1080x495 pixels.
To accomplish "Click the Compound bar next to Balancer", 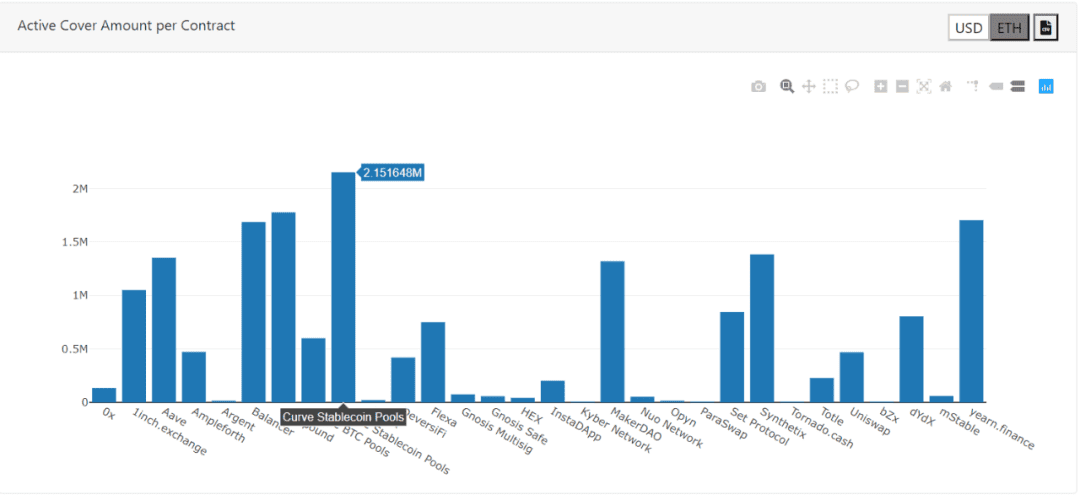I will click(283, 307).
